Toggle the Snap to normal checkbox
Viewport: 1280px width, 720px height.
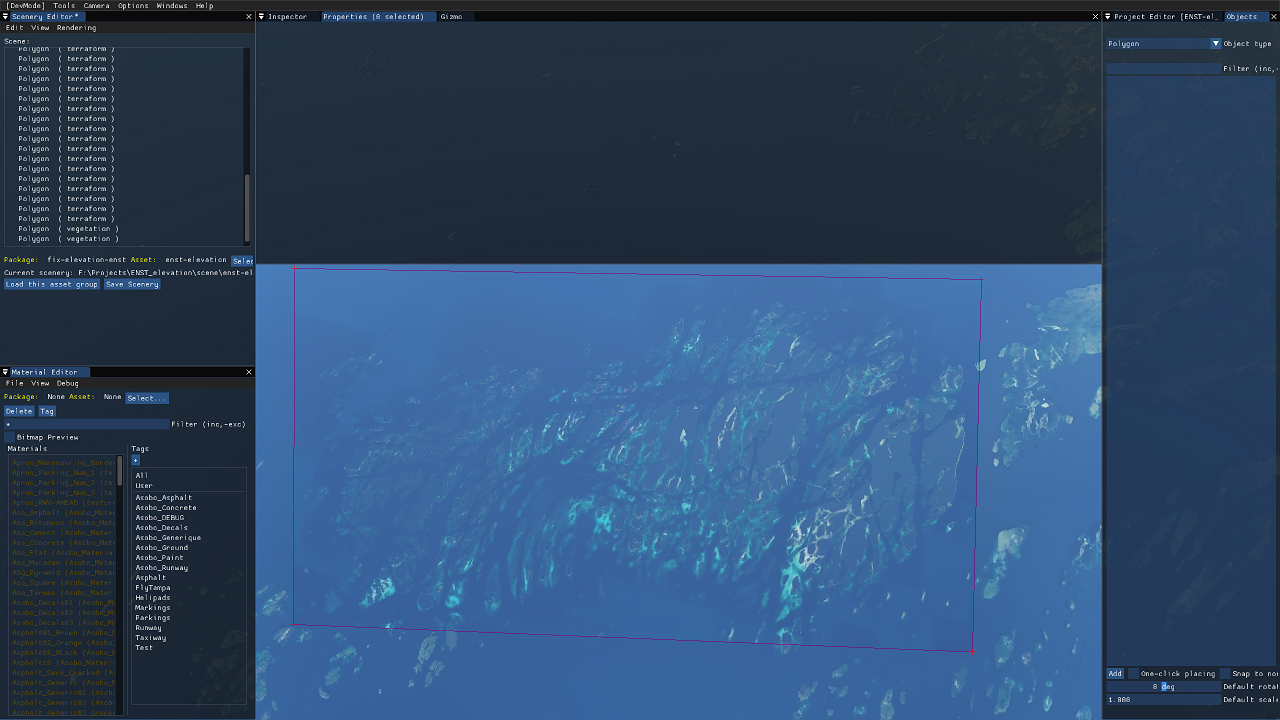(x=1224, y=673)
